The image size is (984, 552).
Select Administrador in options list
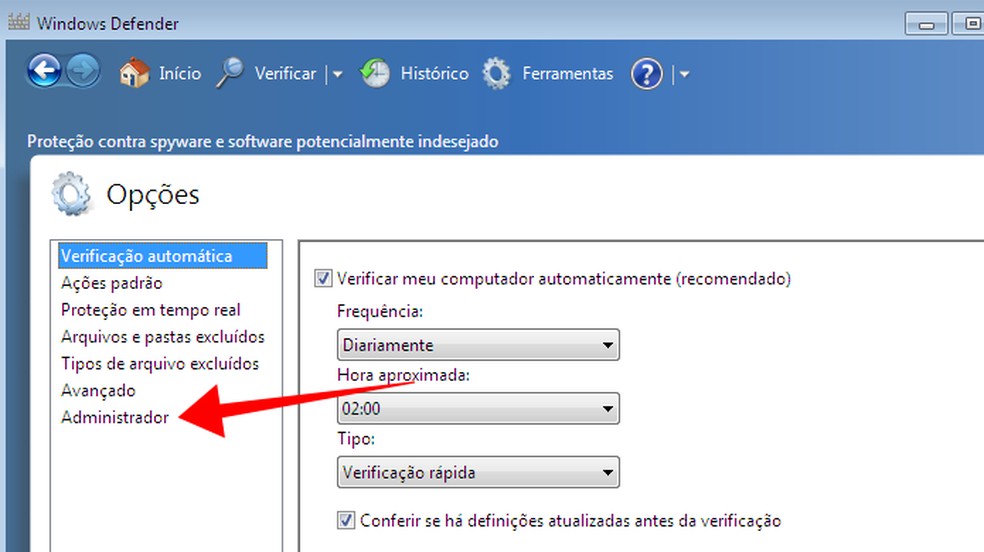click(x=115, y=417)
